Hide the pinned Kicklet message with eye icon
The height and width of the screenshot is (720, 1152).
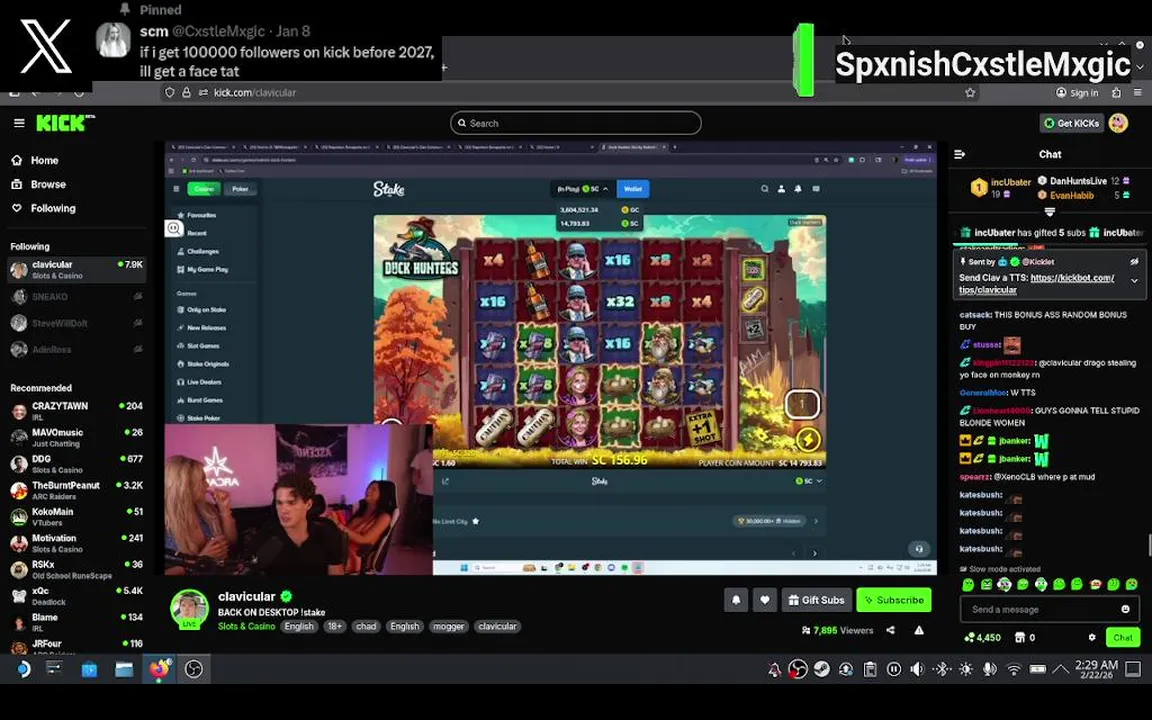tap(1134, 262)
